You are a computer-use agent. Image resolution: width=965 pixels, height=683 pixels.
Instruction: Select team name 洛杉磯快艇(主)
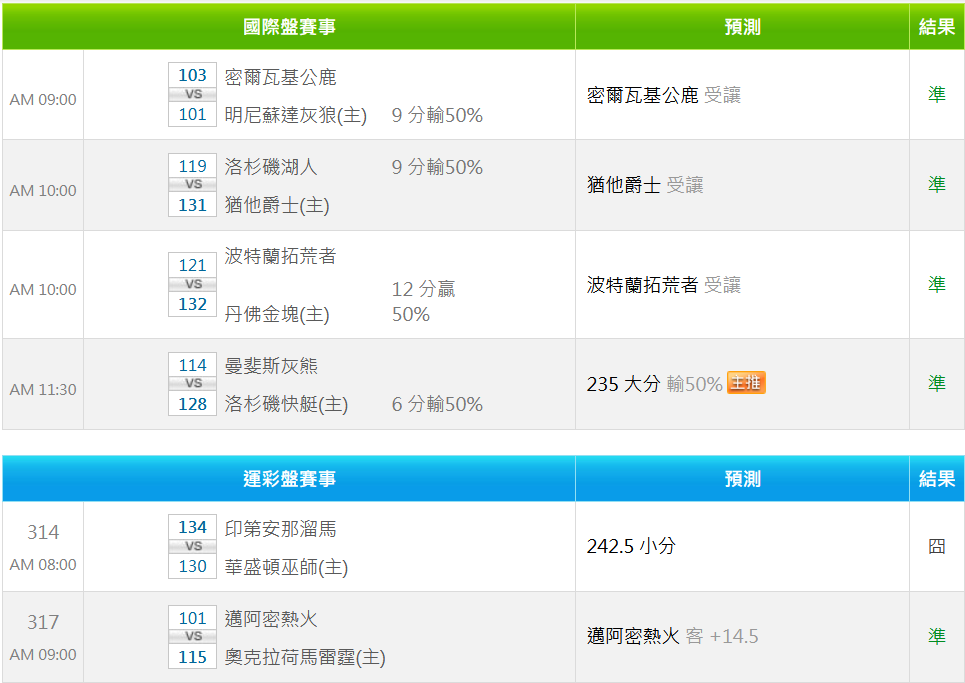286,404
